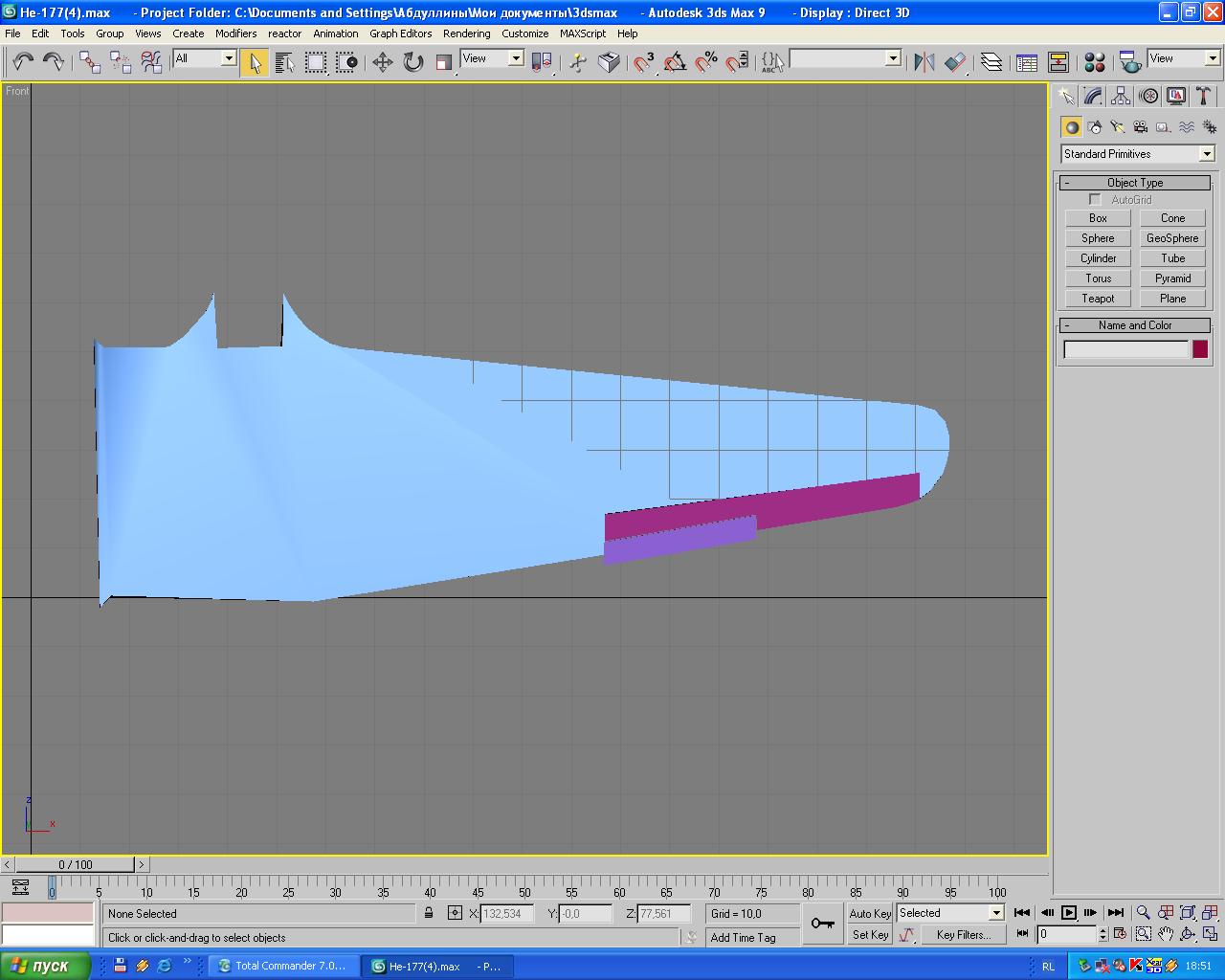Image resolution: width=1225 pixels, height=980 pixels.
Task: Toggle the AutoGrid checkbox
Action: pos(1095,200)
